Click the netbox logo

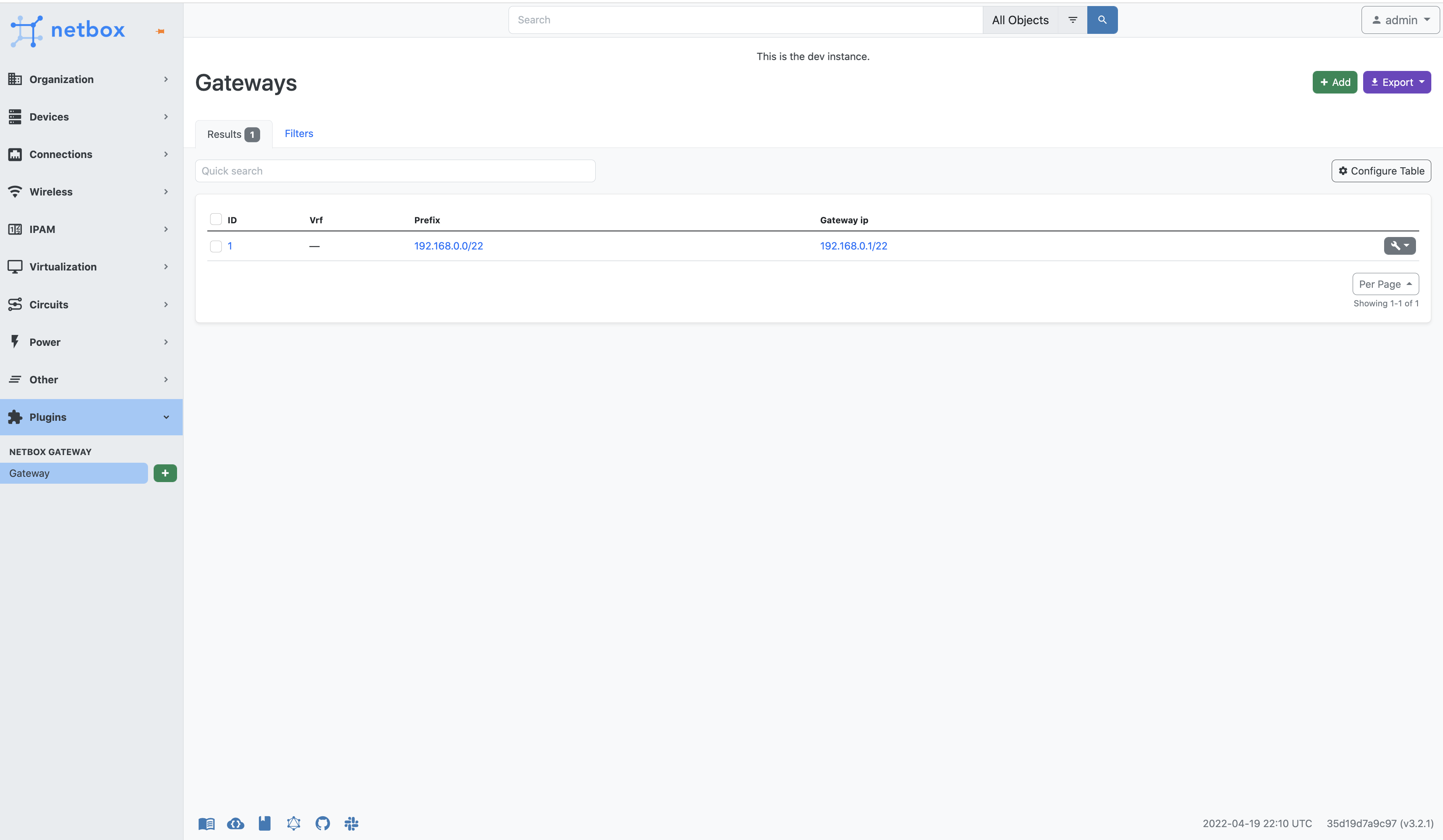point(68,30)
